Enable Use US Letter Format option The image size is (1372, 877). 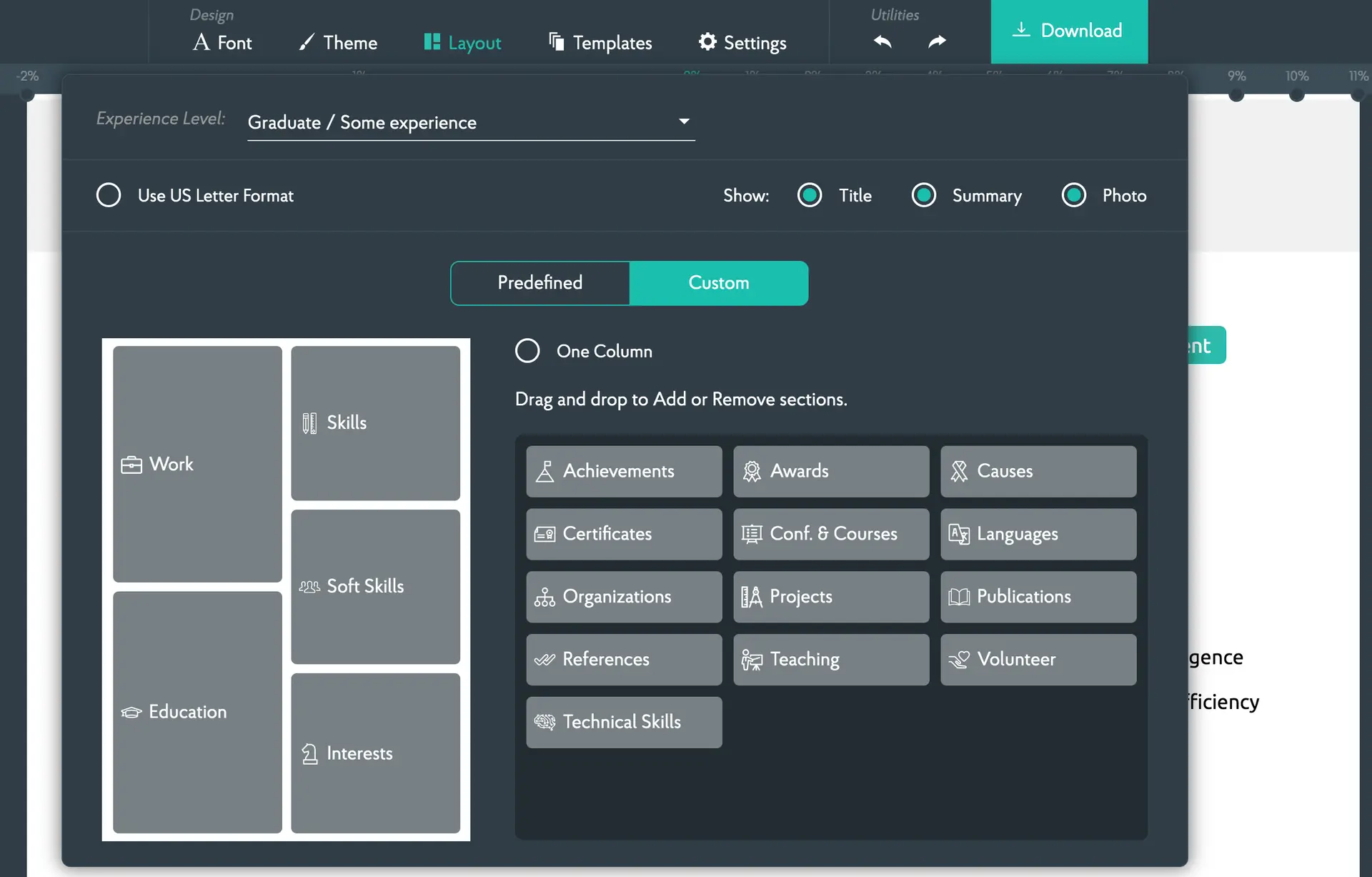pyautogui.click(x=109, y=195)
